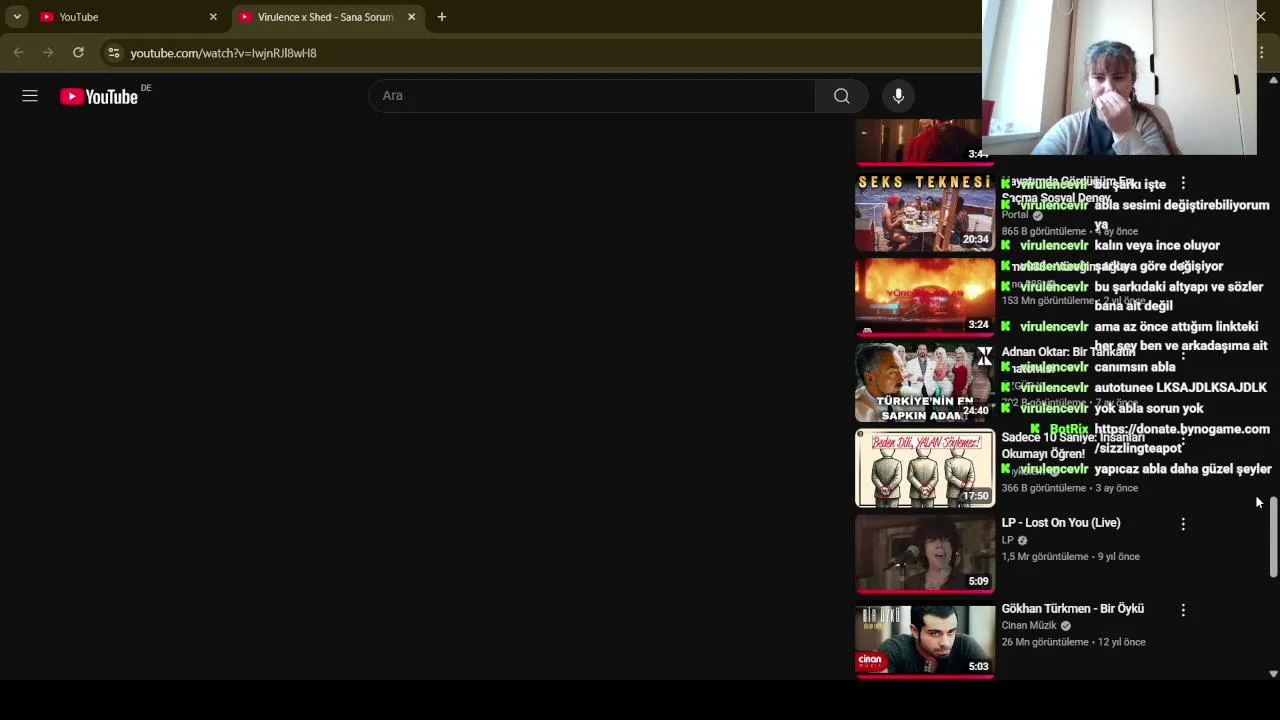Open options menu for Gökhan Türkmen - Bir Öykü
The image size is (1280, 720).
pyautogui.click(x=1183, y=610)
